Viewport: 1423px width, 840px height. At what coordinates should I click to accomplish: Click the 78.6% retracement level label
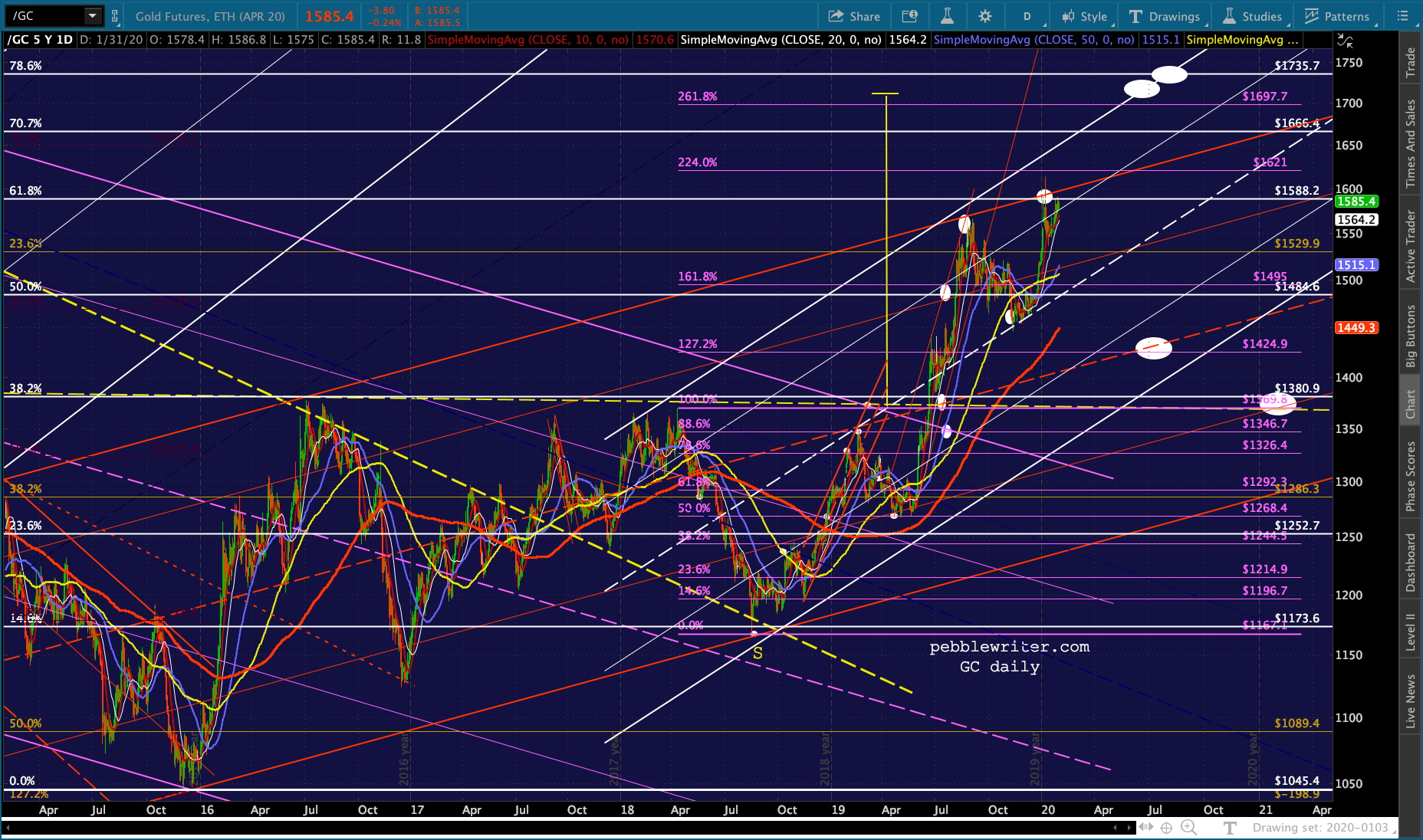click(25, 66)
